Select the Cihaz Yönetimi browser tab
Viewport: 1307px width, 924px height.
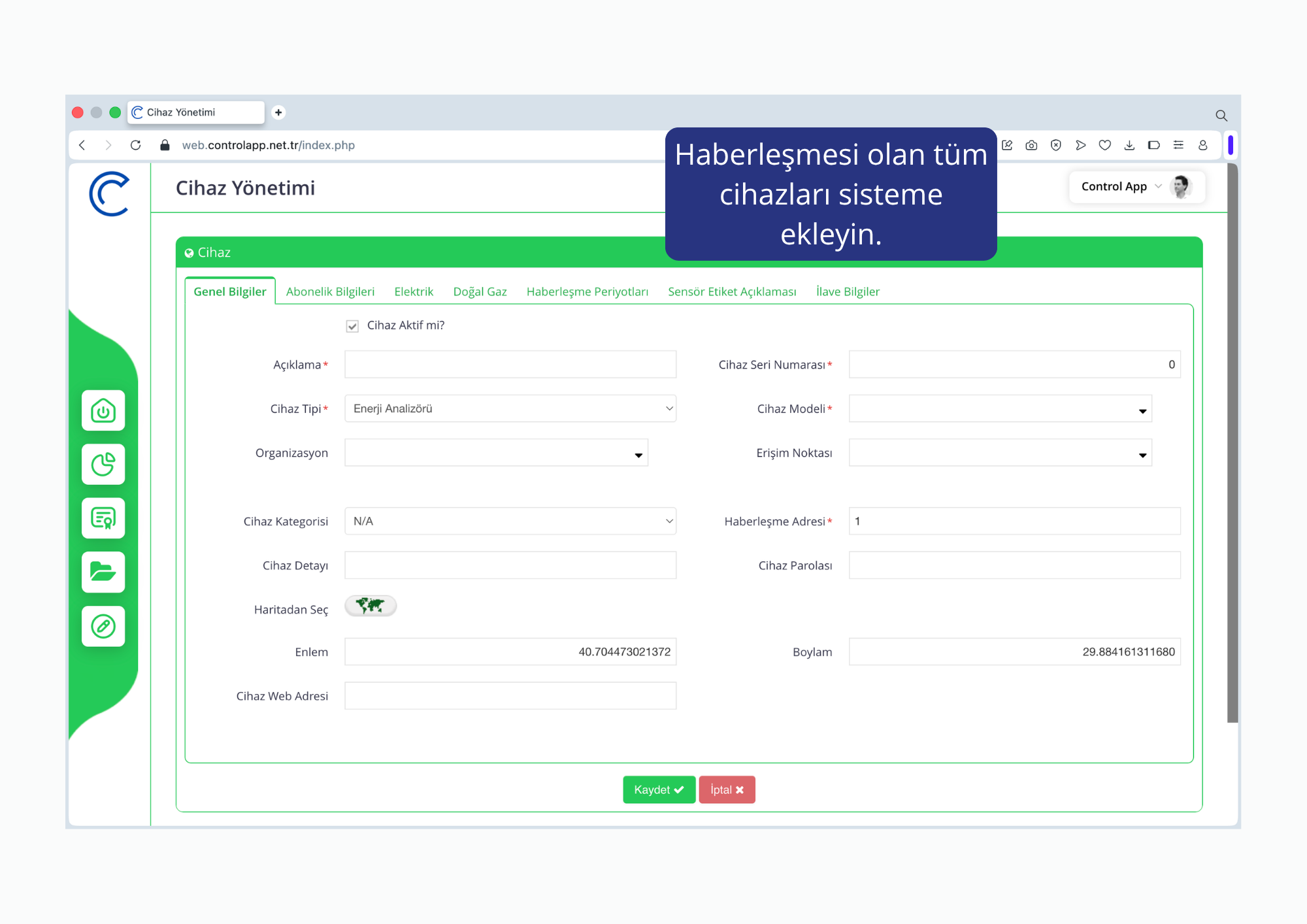click(x=196, y=112)
